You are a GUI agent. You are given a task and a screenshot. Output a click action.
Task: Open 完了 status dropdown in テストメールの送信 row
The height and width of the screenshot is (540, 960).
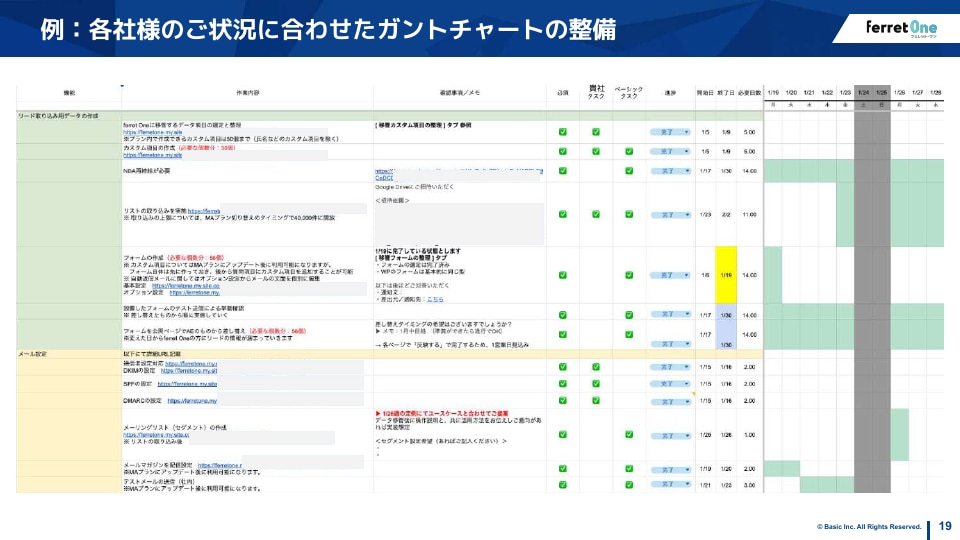coord(670,484)
